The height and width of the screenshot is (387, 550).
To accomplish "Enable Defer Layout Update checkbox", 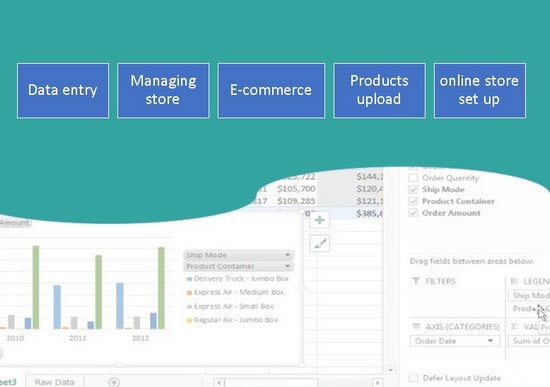I will [414, 378].
